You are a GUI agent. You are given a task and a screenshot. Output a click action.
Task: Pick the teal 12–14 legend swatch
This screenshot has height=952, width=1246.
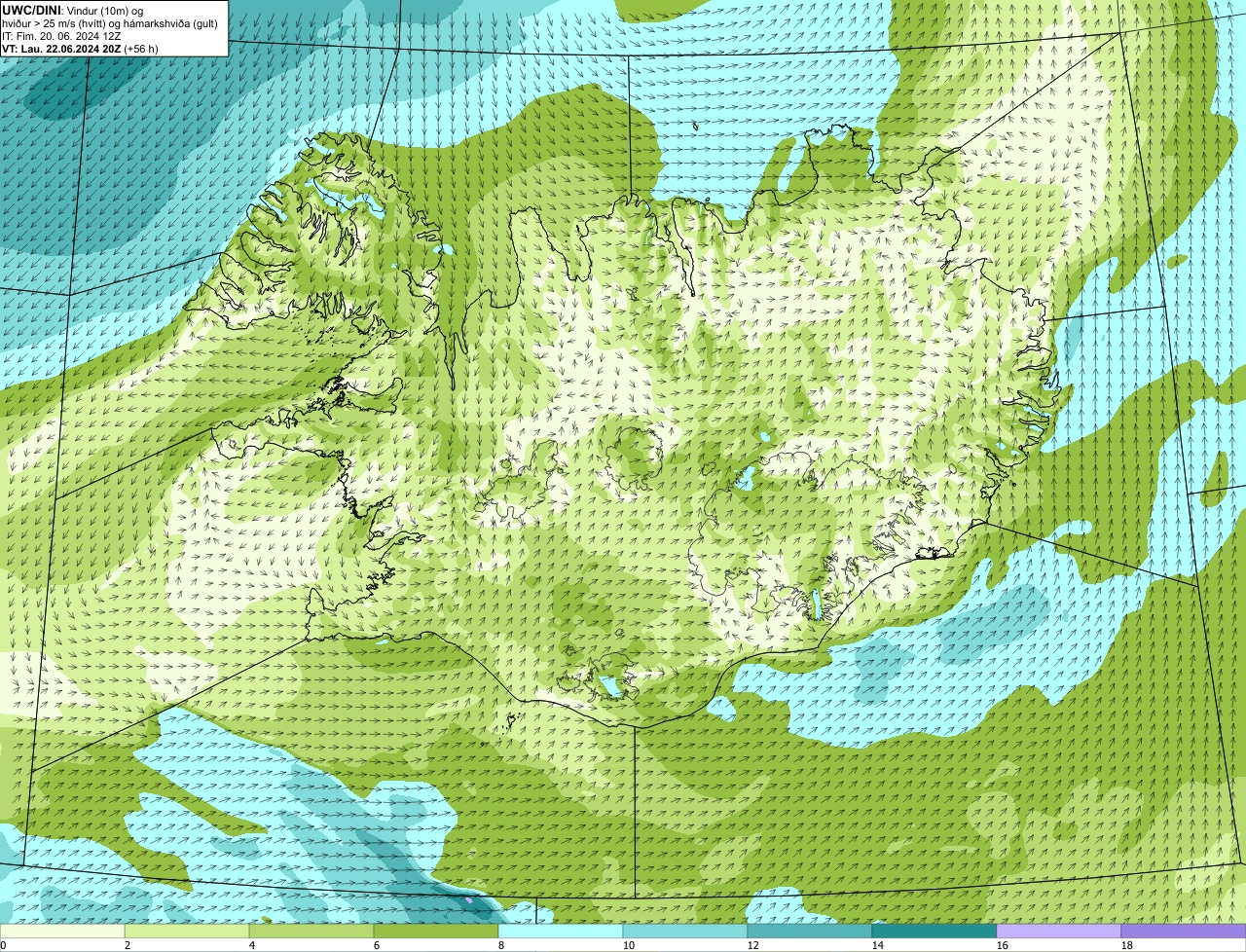click(810, 931)
